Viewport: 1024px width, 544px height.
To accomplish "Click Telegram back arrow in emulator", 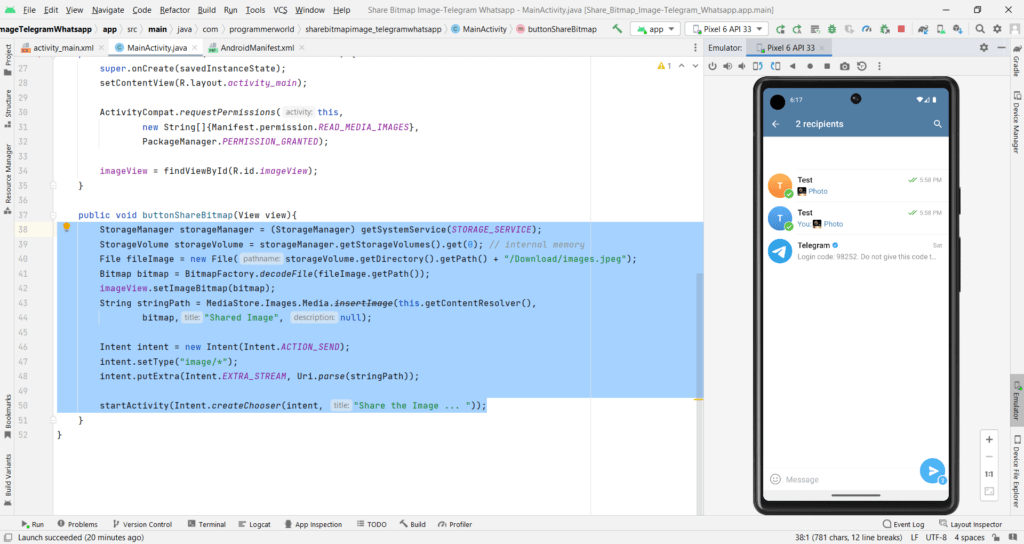I will [776, 124].
